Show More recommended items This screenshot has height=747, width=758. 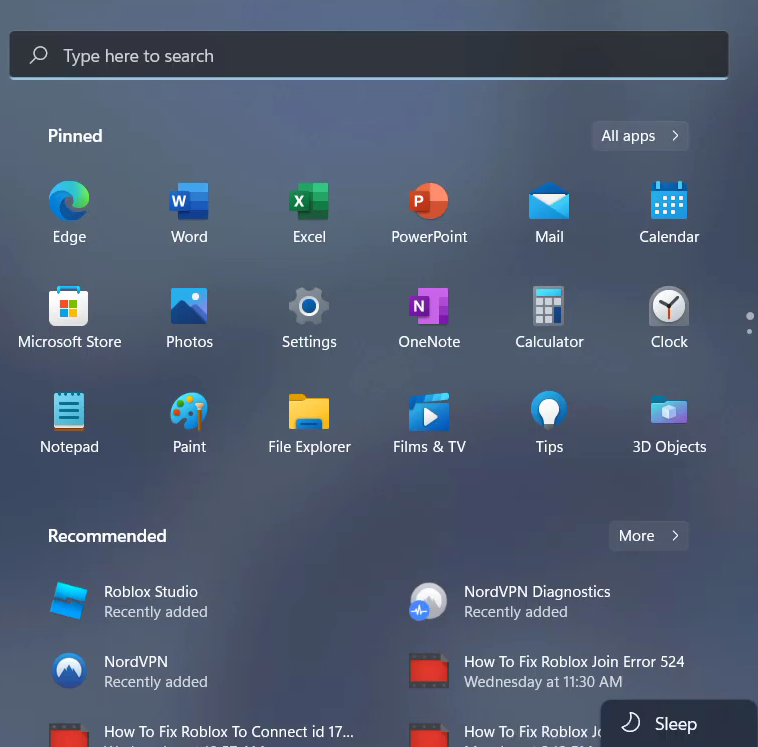pyautogui.click(x=648, y=536)
